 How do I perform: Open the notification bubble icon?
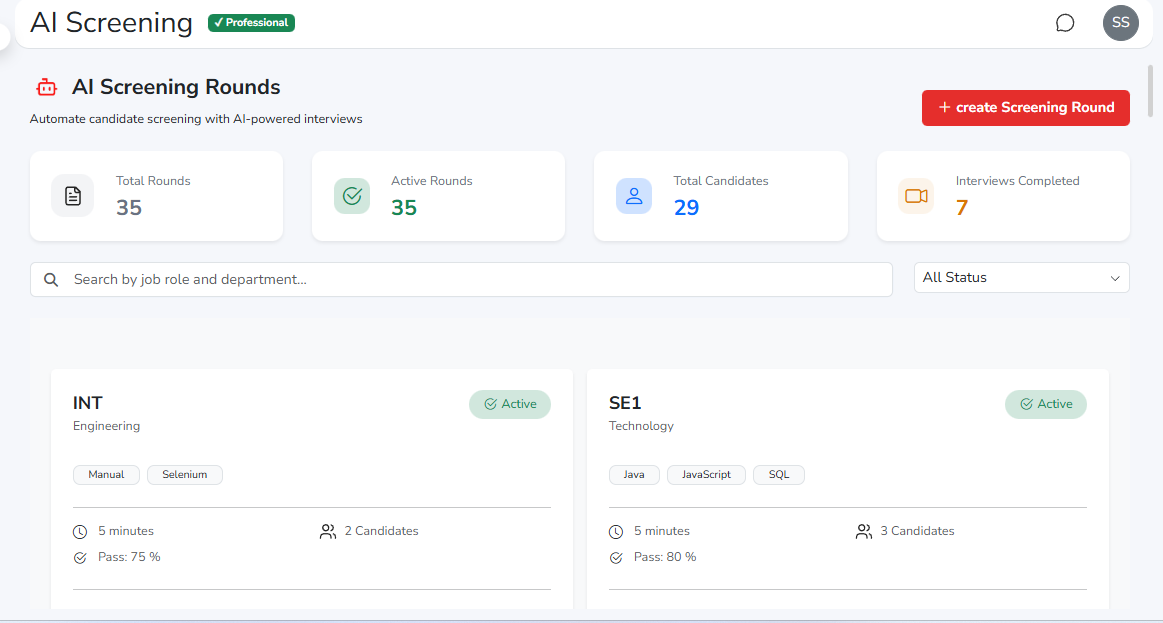[x=1065, y=22]
